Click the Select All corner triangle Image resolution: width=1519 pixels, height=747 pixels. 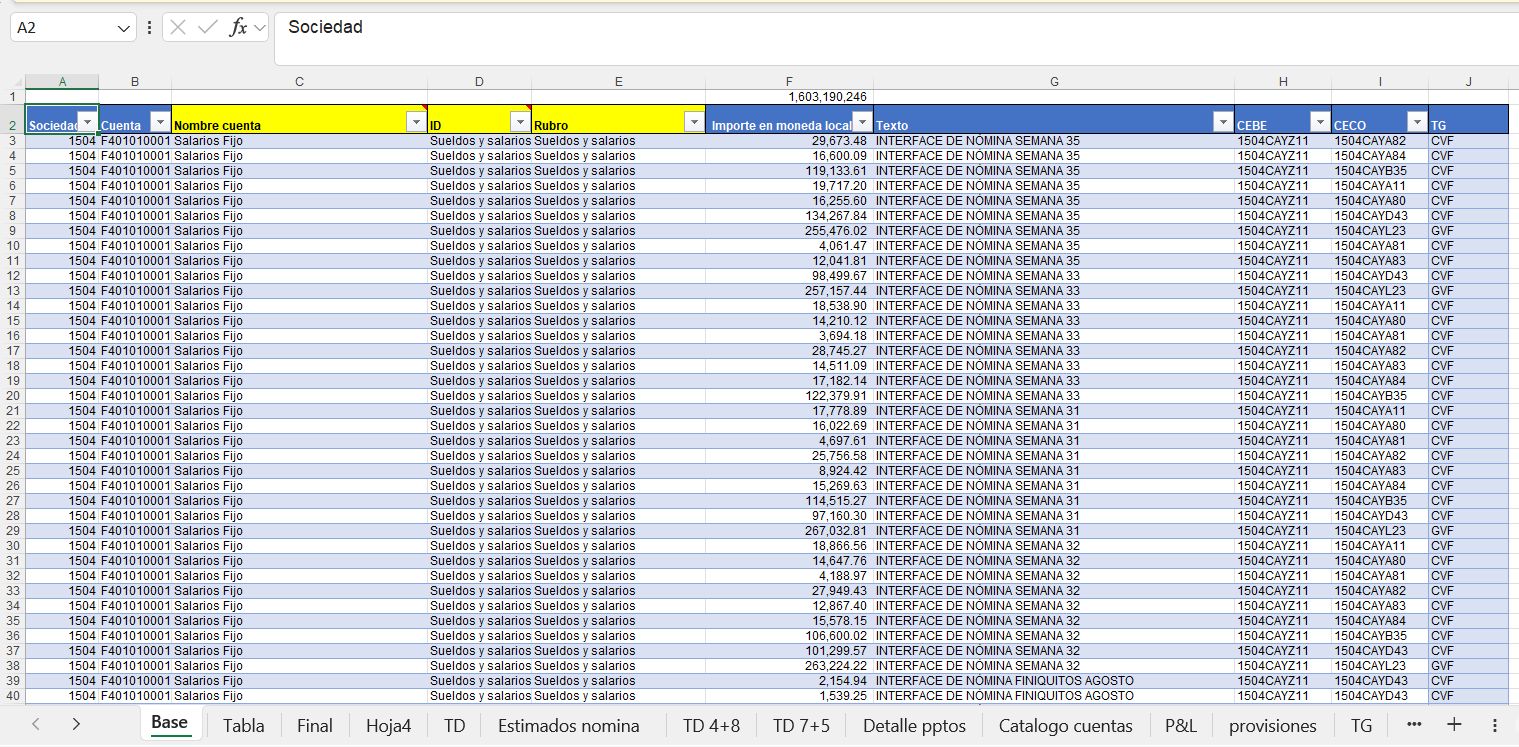pos(12,82)
